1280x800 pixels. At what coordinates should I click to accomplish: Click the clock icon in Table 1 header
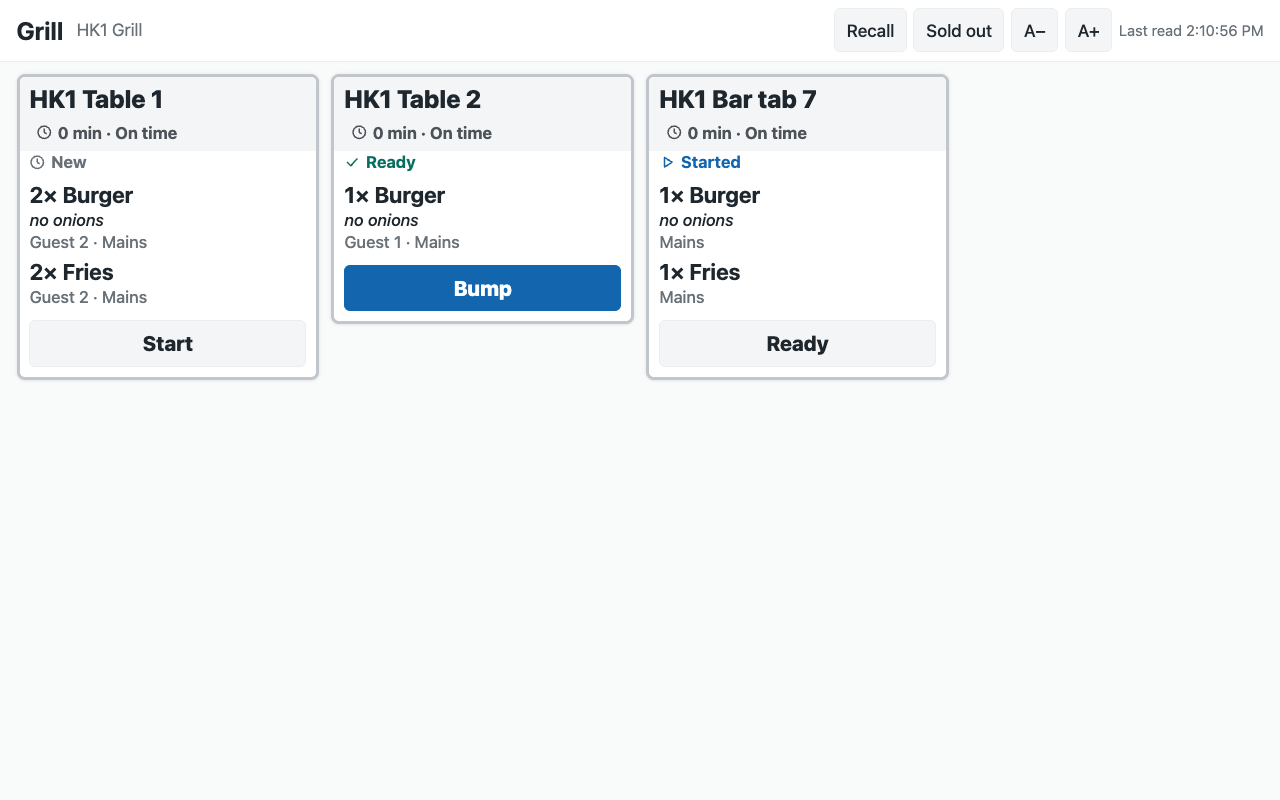tap(44, 132)
